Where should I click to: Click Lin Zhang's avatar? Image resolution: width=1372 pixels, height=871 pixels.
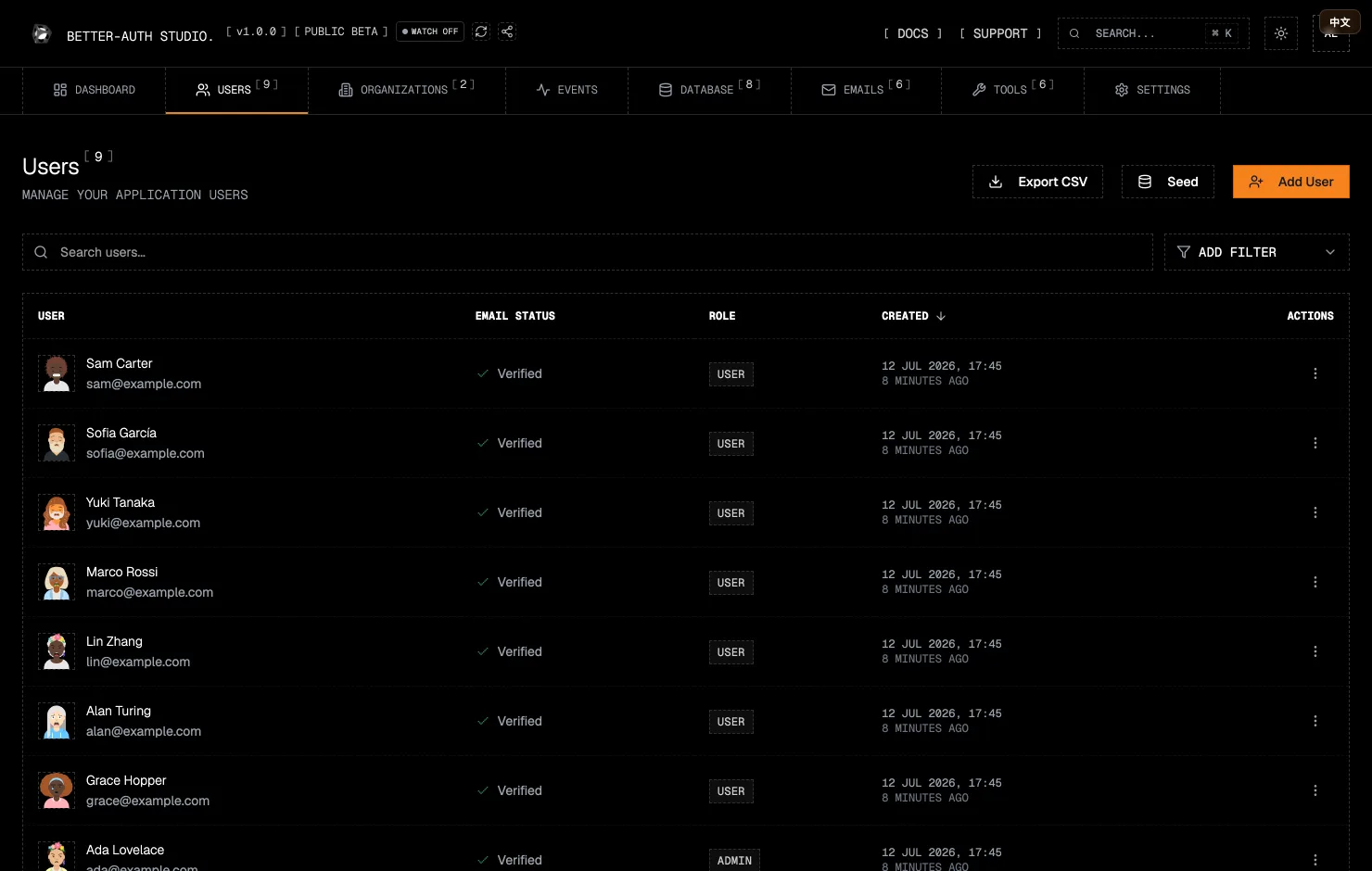[x=57, y=651]
